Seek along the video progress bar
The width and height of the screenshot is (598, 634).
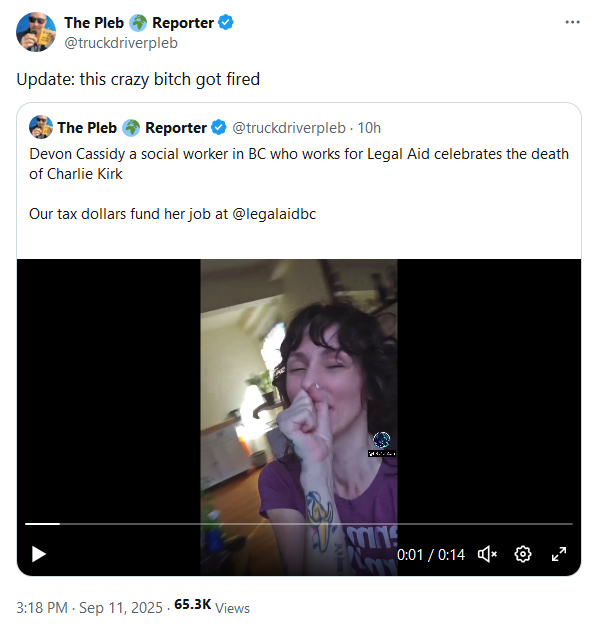pyautogui.click(x=299, y=524)
